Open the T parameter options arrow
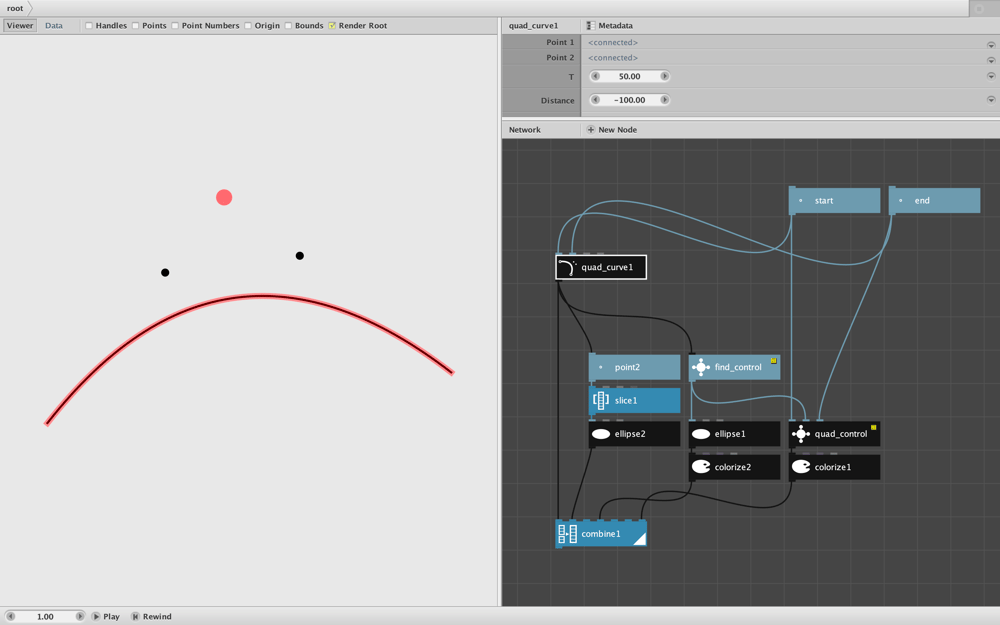1000x625 pixels. [x=991, y=76]
